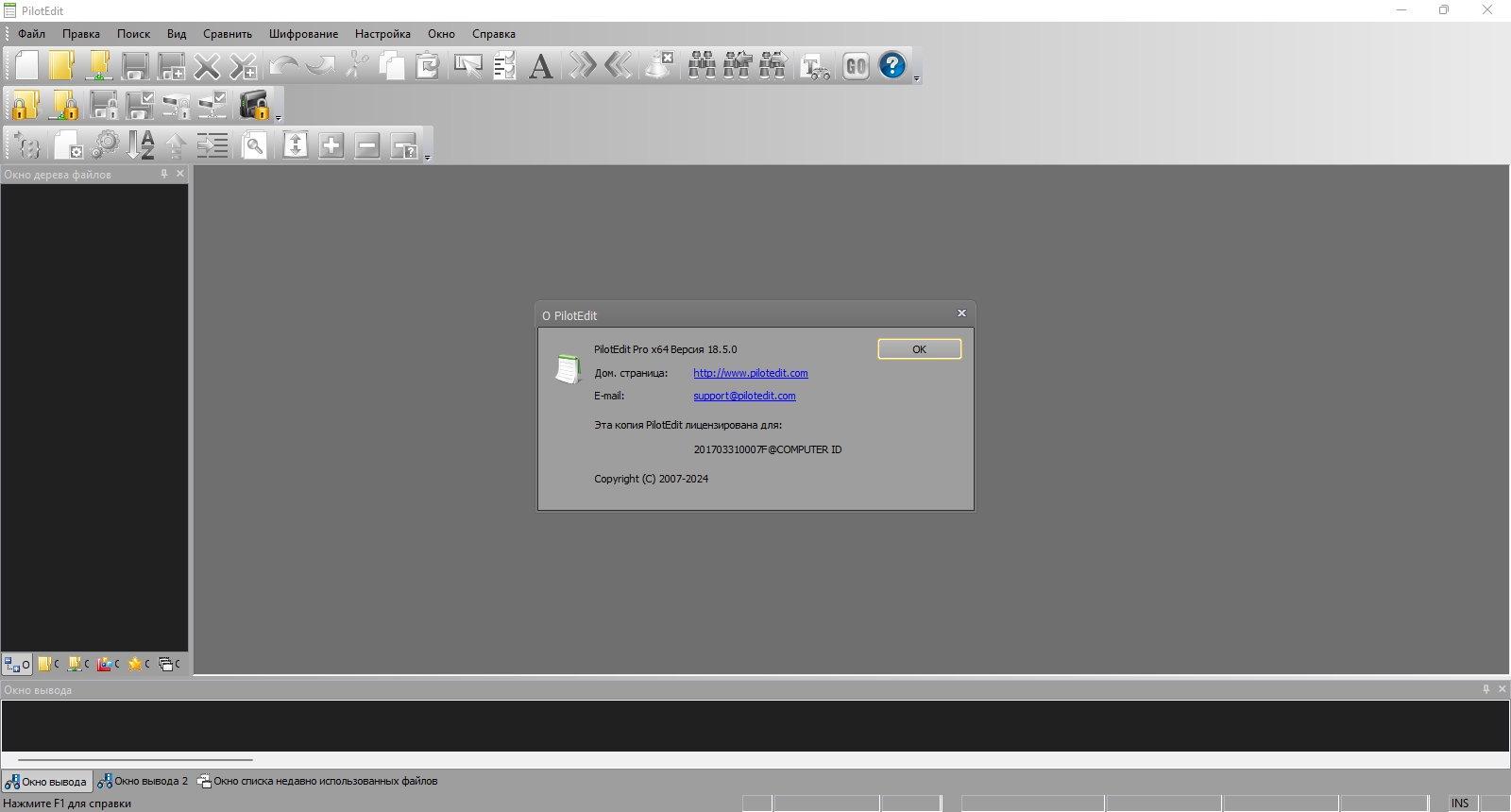1511x812 pixels.
Task: Click the output window horizontal scrollbar
Action: coord(135,759)
